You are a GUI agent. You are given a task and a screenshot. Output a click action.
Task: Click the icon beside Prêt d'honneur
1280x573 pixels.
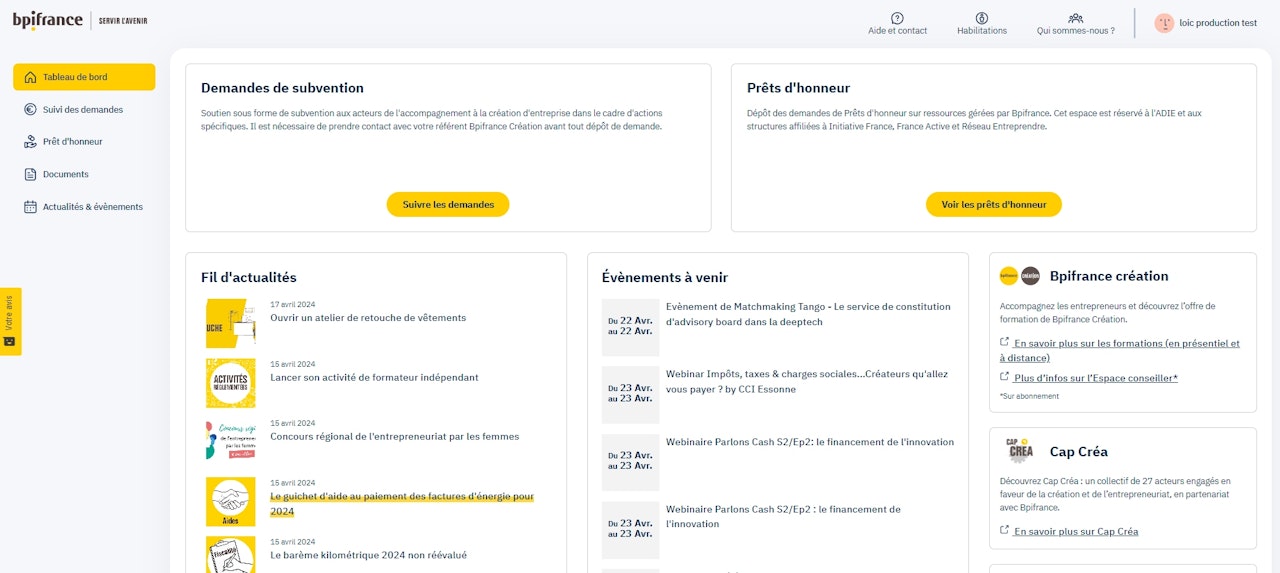pos(30,142)
